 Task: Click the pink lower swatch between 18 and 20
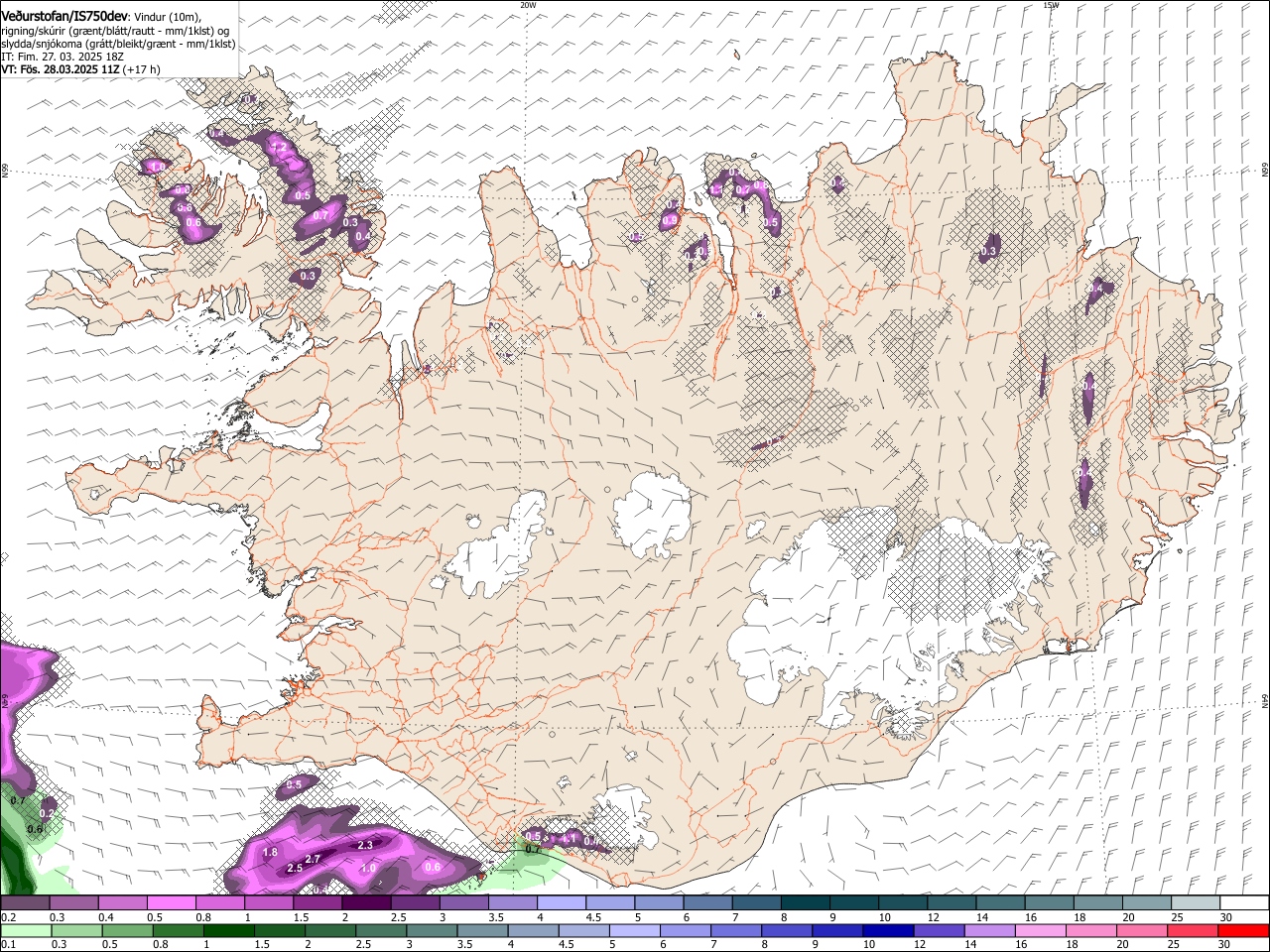point(1089,930)
